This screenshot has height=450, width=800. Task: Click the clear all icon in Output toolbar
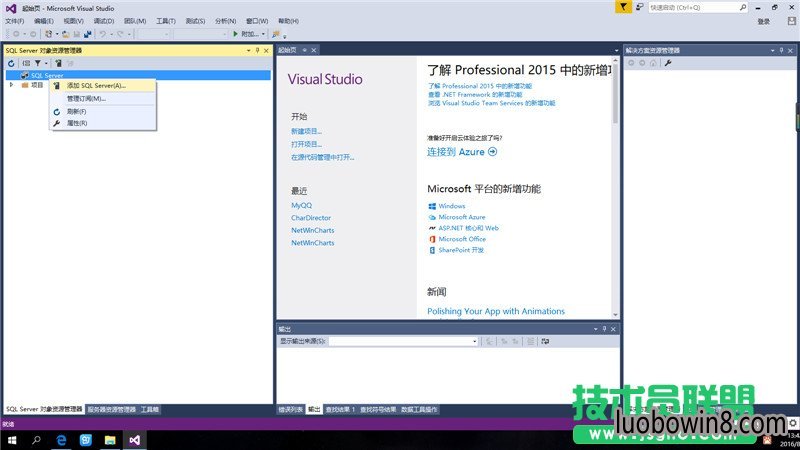[530, 341]
